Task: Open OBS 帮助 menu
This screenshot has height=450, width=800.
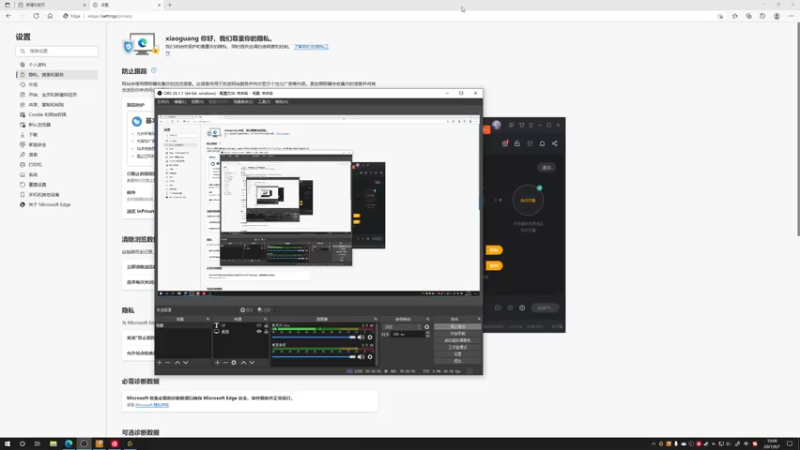Action: coord(282,102)
